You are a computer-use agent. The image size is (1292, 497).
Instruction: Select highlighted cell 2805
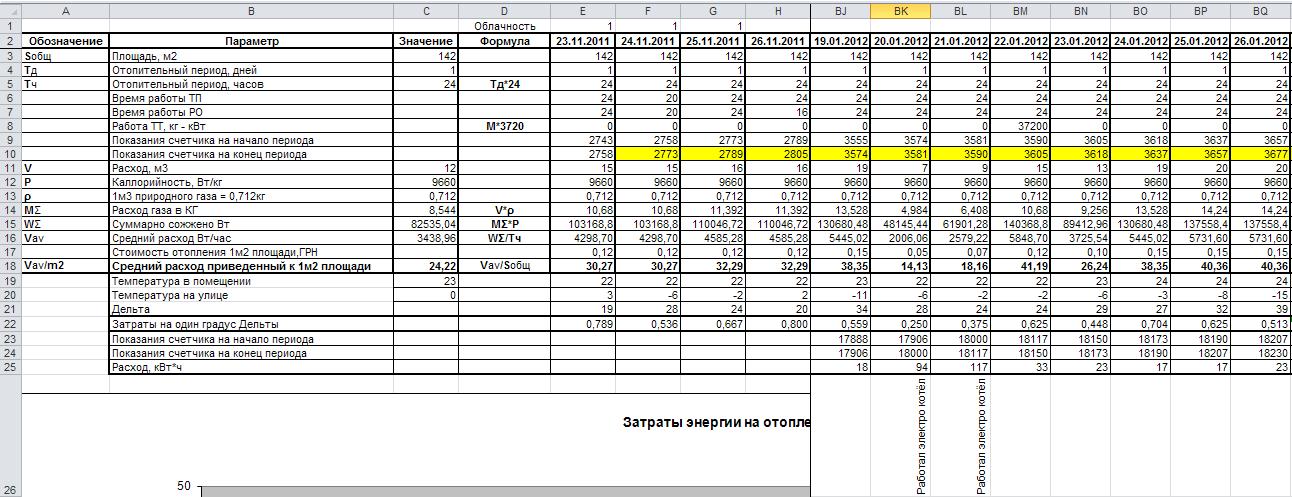(778, 154)
